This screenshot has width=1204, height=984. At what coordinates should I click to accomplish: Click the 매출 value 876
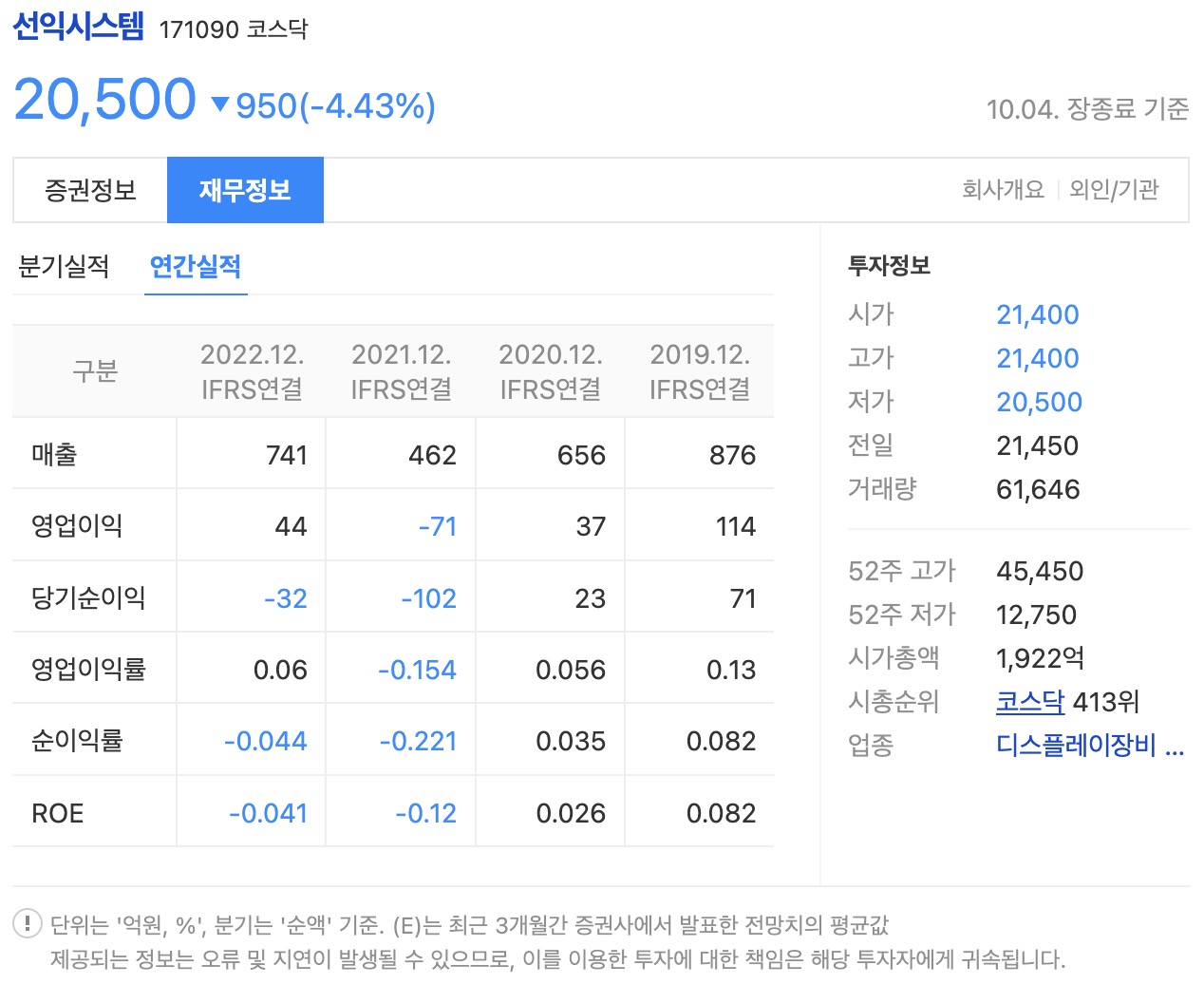(x=732, y=455)
